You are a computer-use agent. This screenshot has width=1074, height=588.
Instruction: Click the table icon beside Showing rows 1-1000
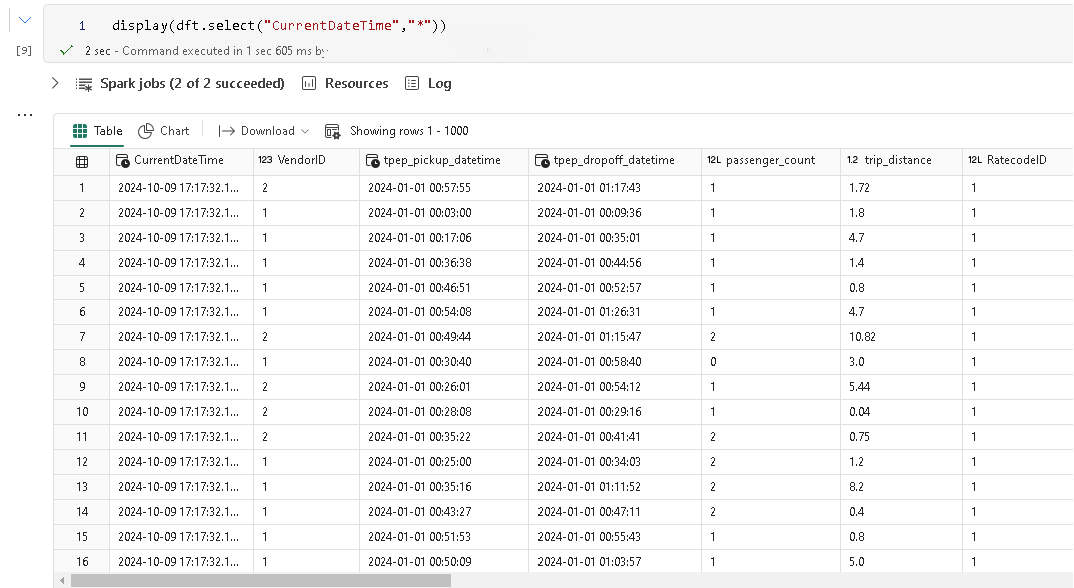(x=332, y=130)
